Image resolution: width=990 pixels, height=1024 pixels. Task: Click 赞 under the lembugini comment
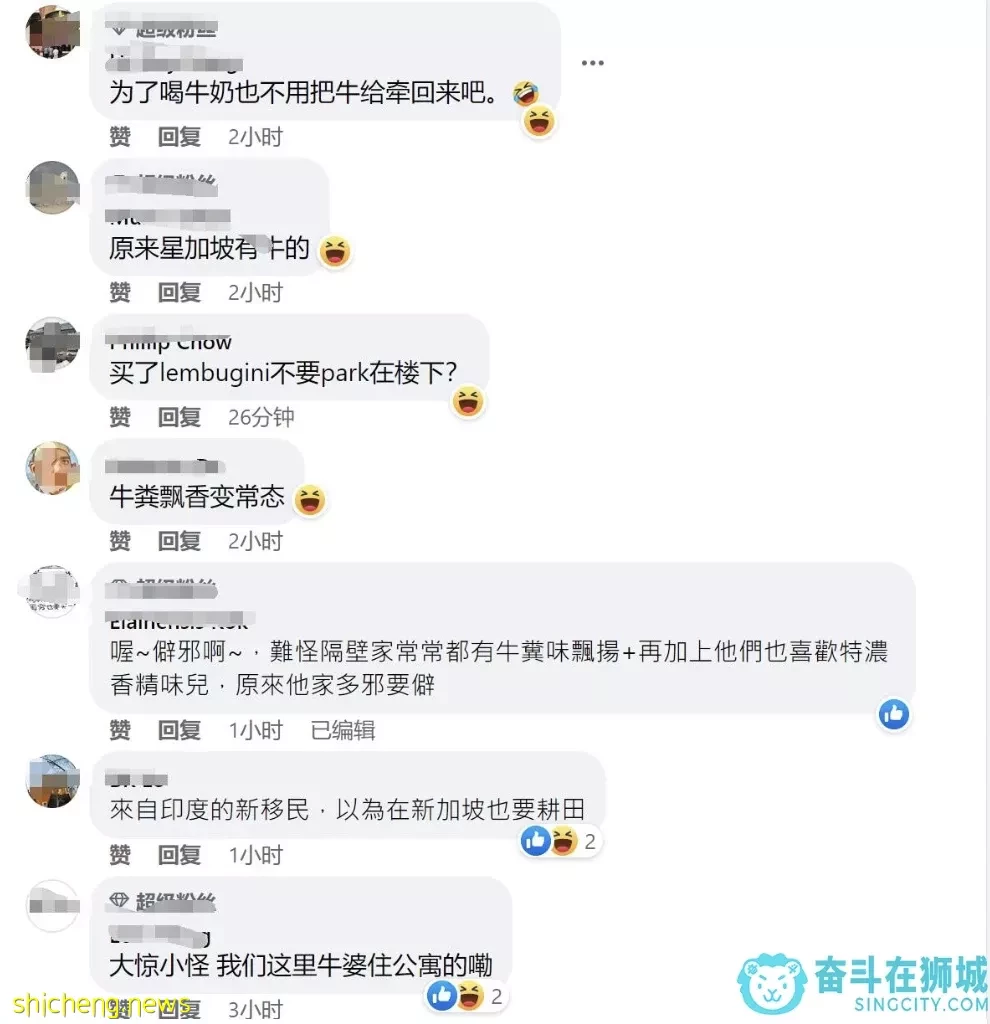(x=120, y=417)
